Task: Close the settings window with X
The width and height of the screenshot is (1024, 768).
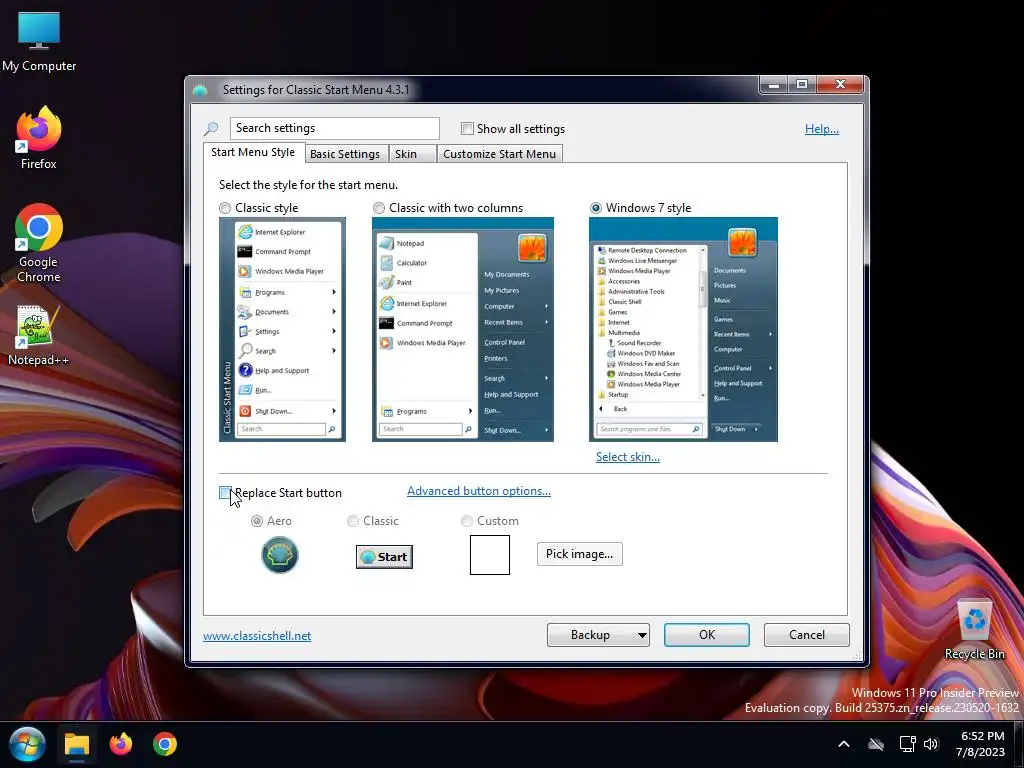Action: click(x=840, y=84)
